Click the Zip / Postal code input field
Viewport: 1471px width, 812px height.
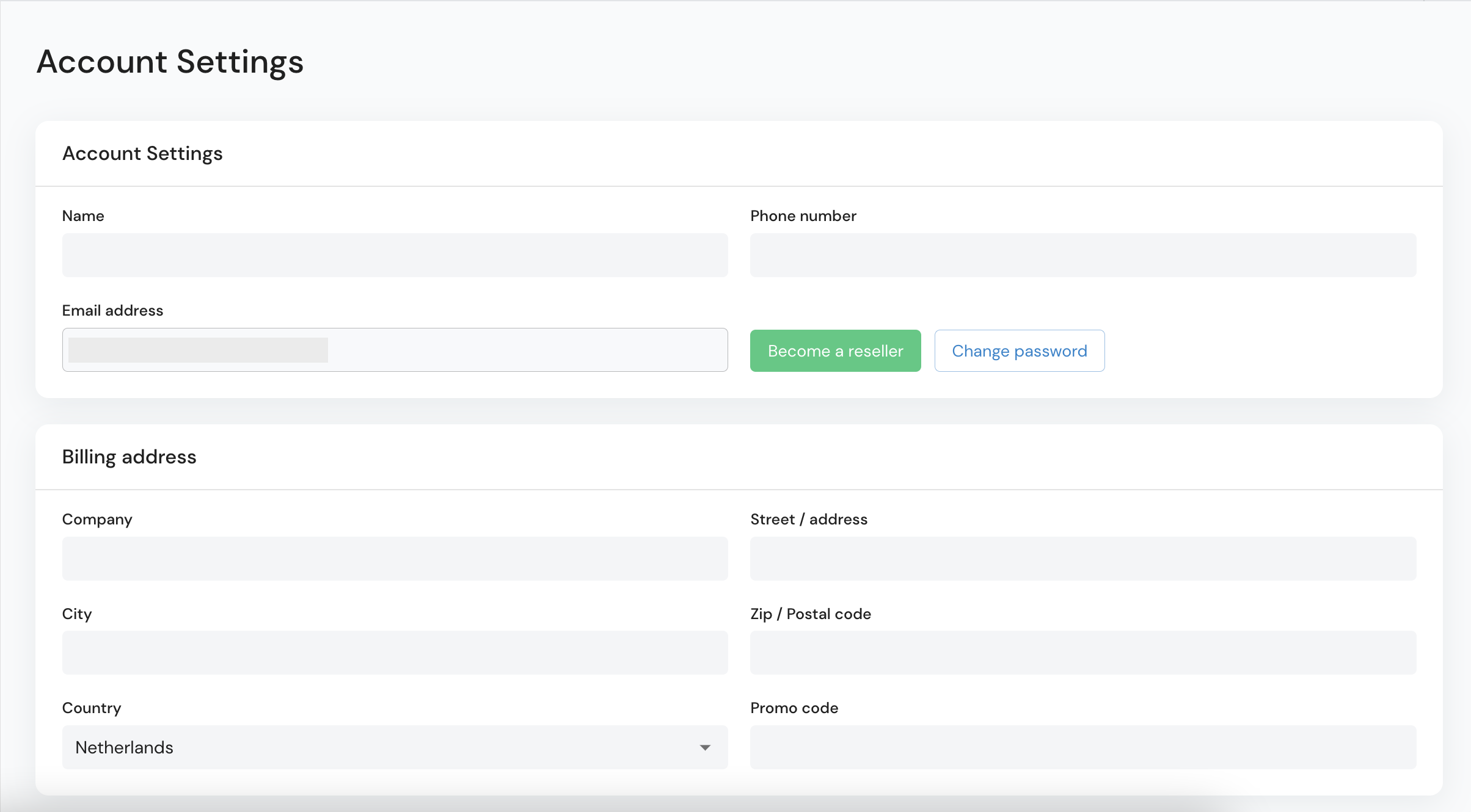click(x=1083, y=653)
